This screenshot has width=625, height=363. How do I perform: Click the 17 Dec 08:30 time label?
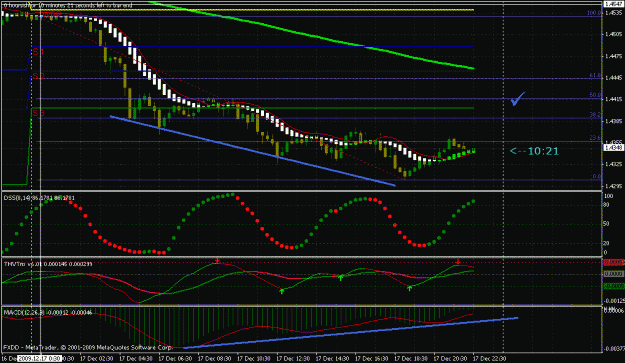click(214, 358)
